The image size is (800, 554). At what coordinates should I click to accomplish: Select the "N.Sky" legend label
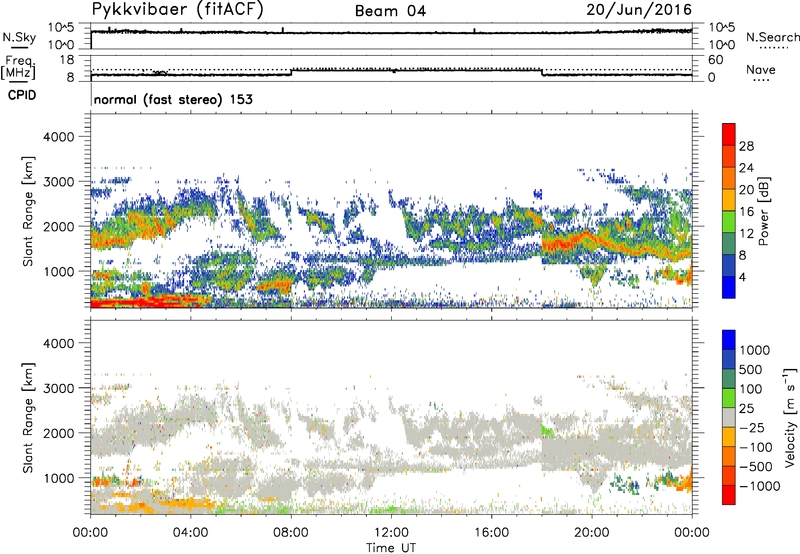[x=19, y=37]
